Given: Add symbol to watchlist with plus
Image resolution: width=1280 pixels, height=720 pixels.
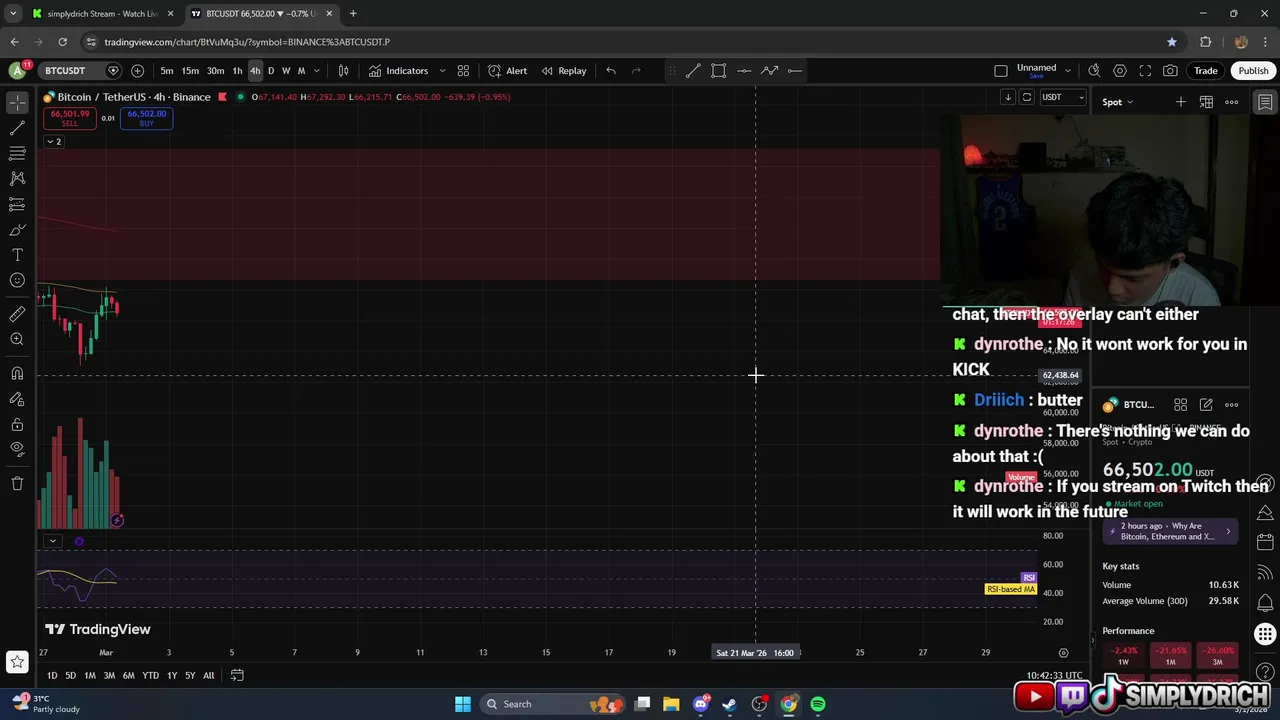Looking at the screenshot, I should [x=1181, y=102].
